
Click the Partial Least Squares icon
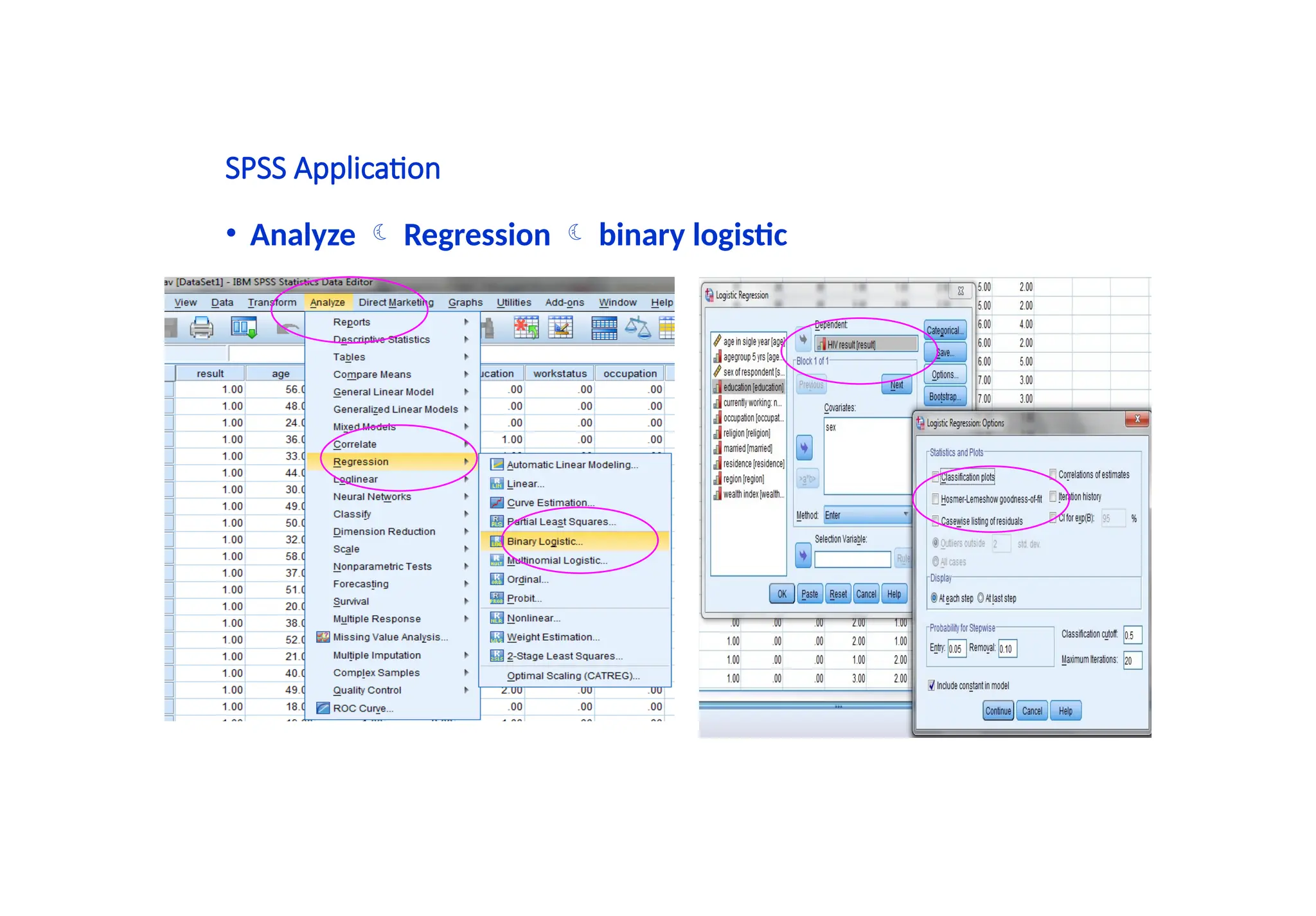[497, 521]
